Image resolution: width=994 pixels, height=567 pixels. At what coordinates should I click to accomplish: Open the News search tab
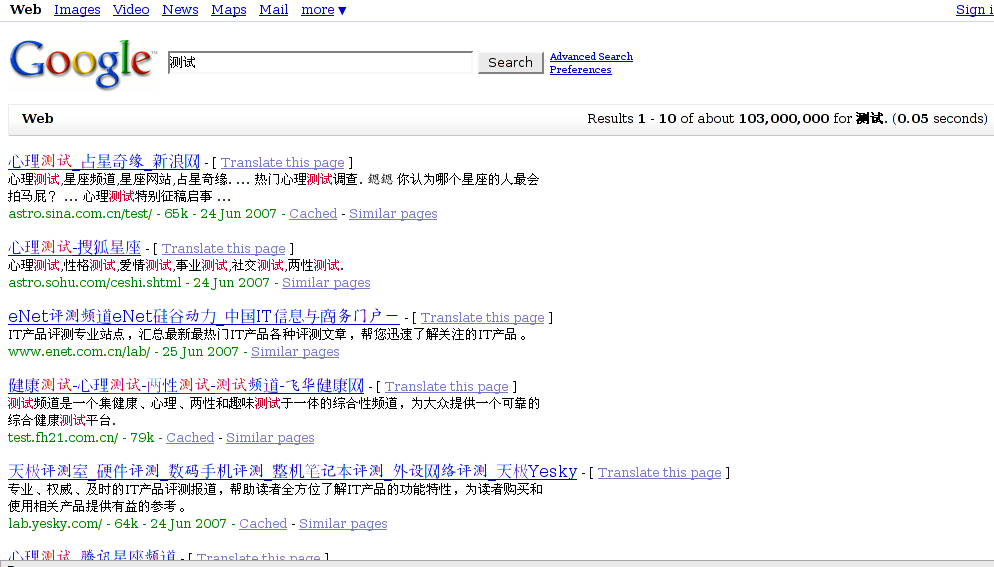coord(180,10)
